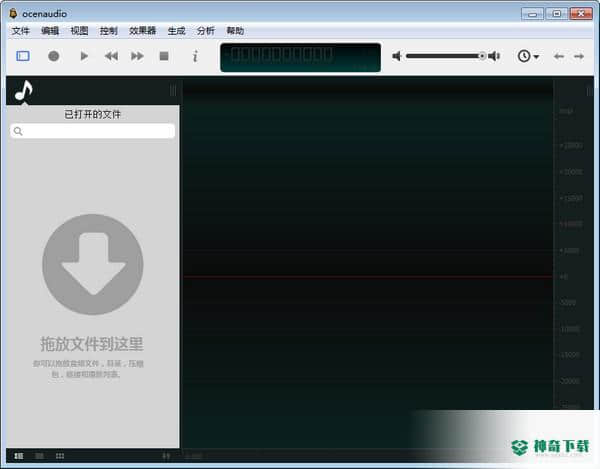Click the waveform center red line

(x=368, y=276)
